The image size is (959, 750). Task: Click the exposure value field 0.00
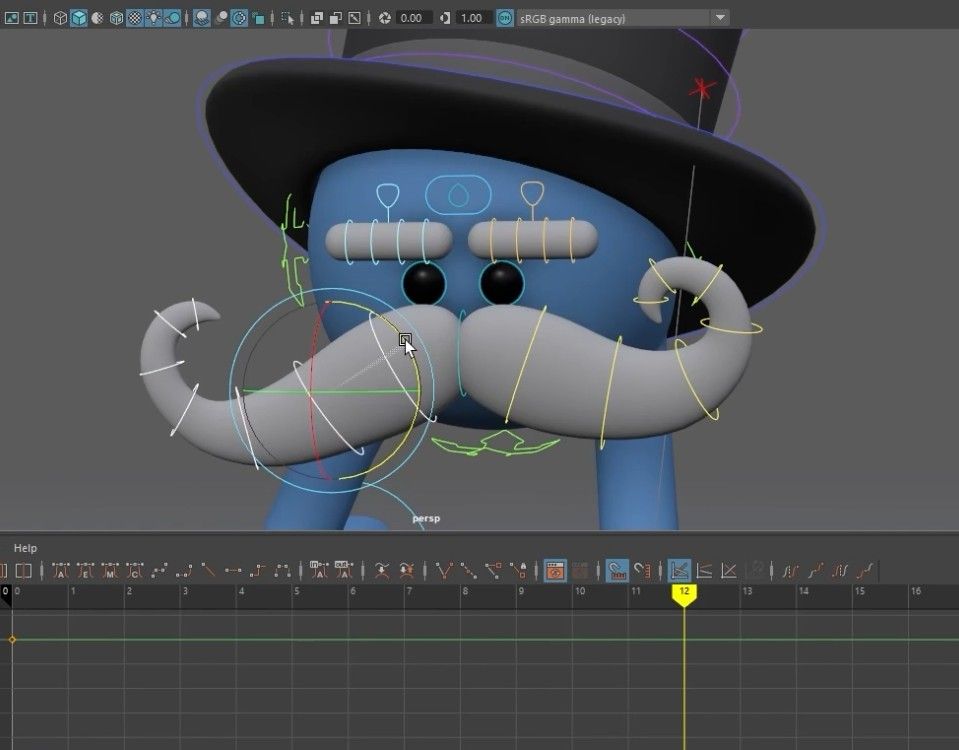click(412, 18)
